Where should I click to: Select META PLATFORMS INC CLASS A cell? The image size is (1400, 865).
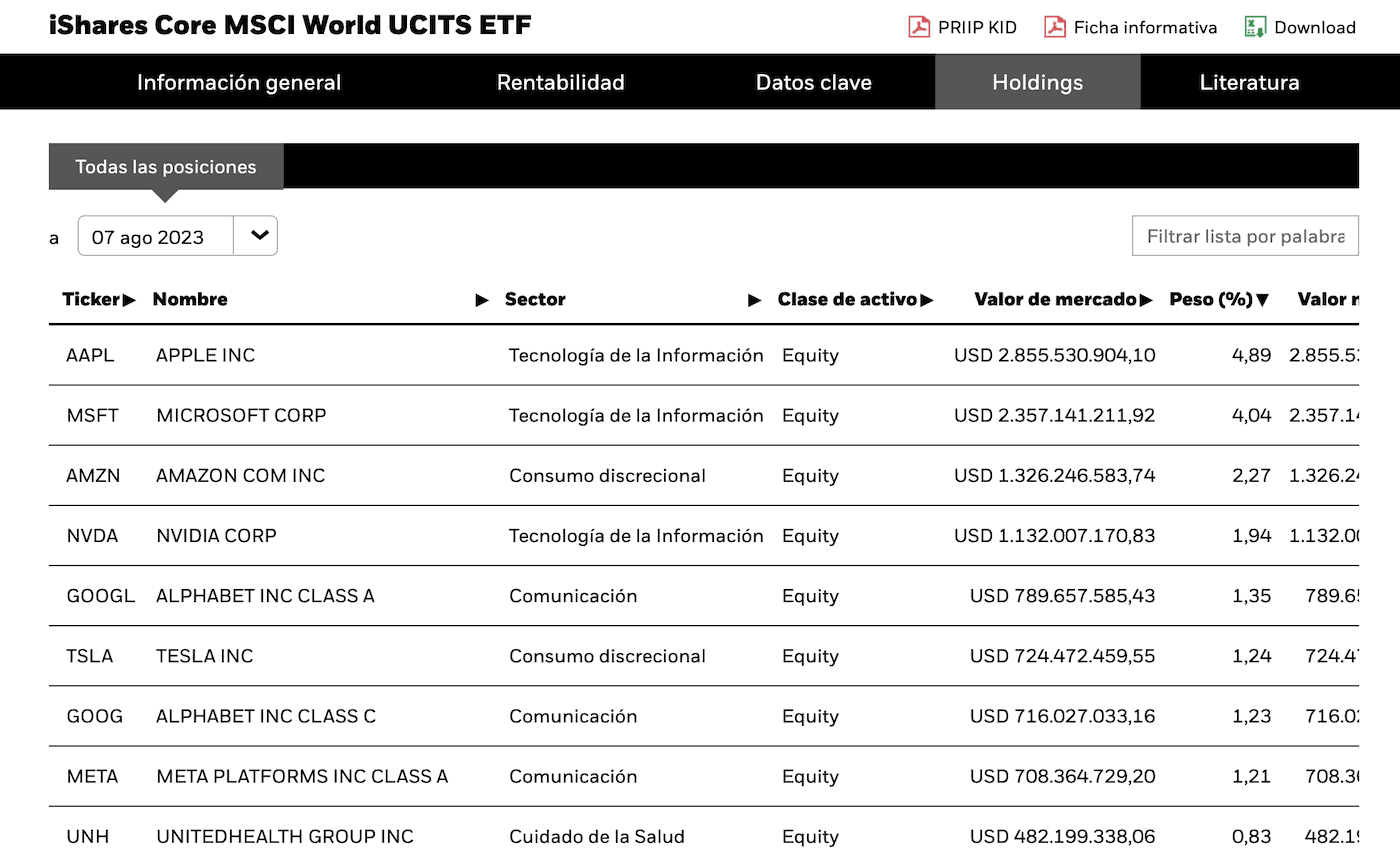(x=302, y=775)
